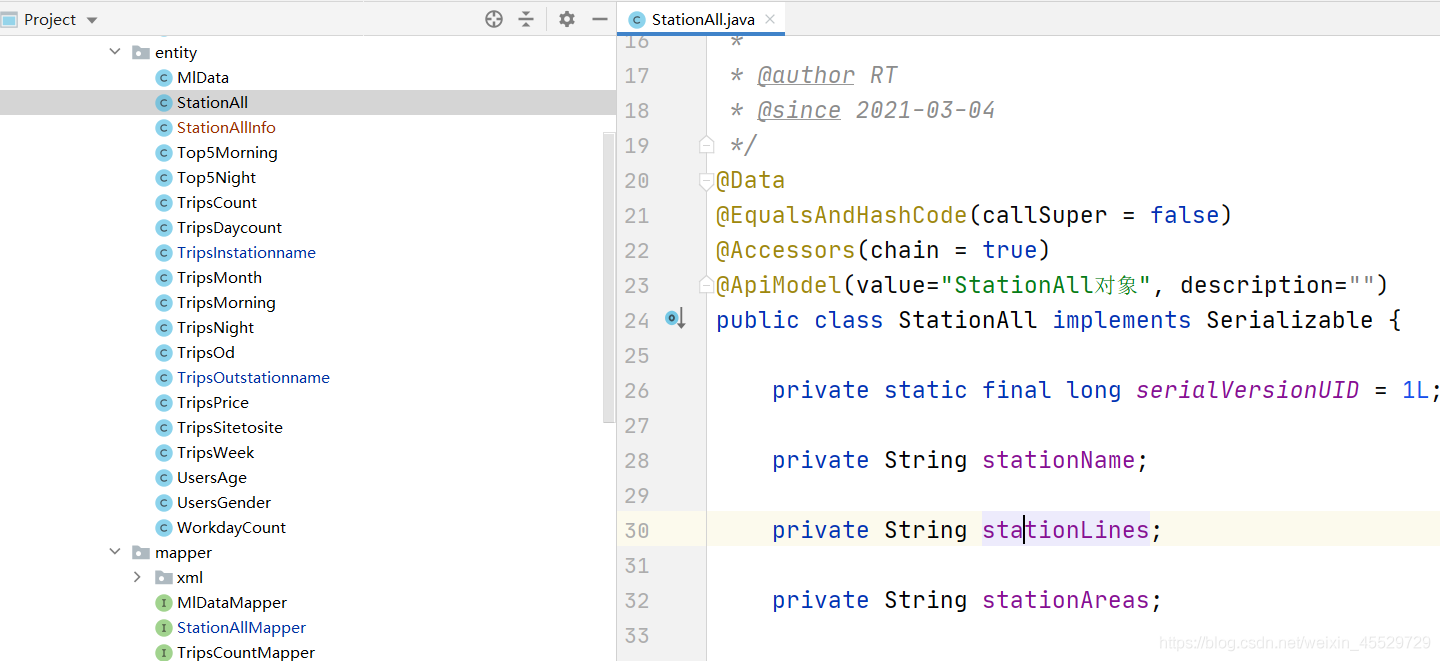Click class icon beside TripsMonth
The height and width of the screenshot is (661, 1440).
click(x=164, y=277)
